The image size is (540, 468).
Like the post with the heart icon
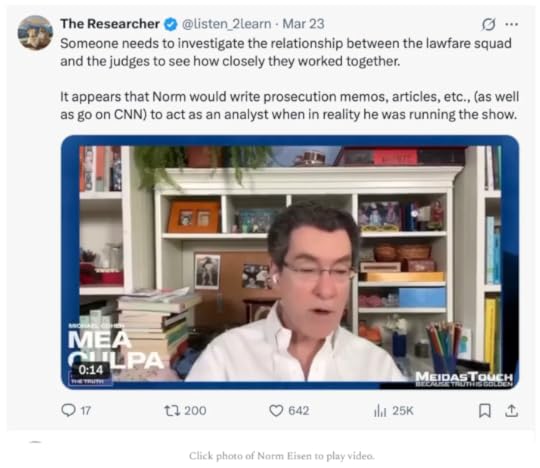coord(276,410)
